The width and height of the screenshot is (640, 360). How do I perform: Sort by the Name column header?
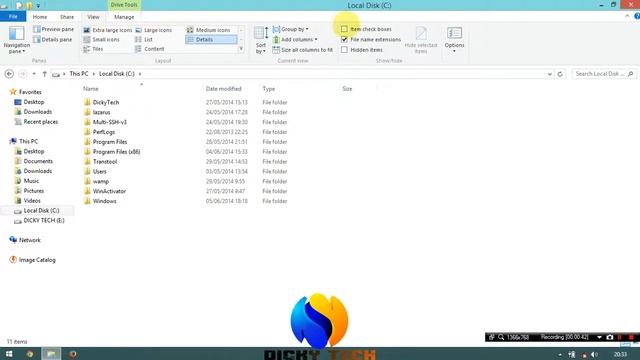pos(91,89)
